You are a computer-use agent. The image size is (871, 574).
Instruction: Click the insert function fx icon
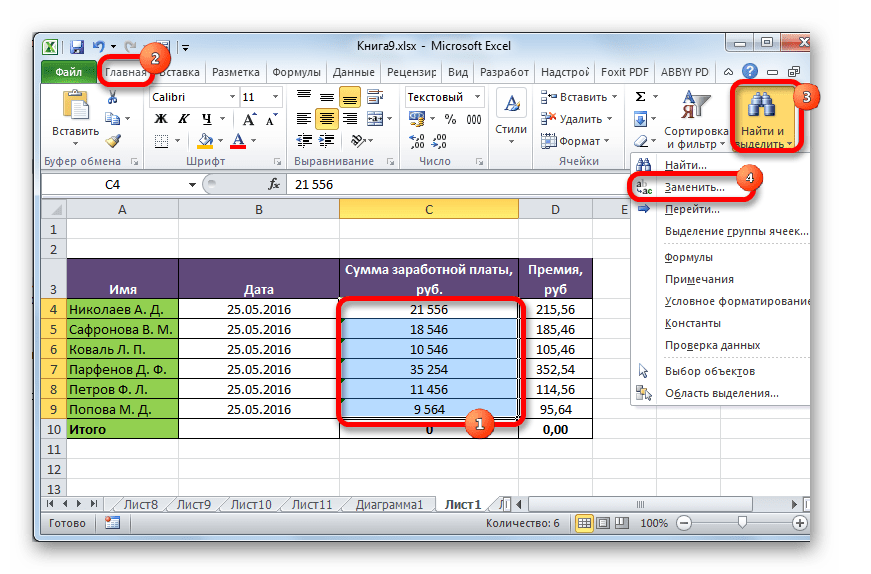point(273,184)
